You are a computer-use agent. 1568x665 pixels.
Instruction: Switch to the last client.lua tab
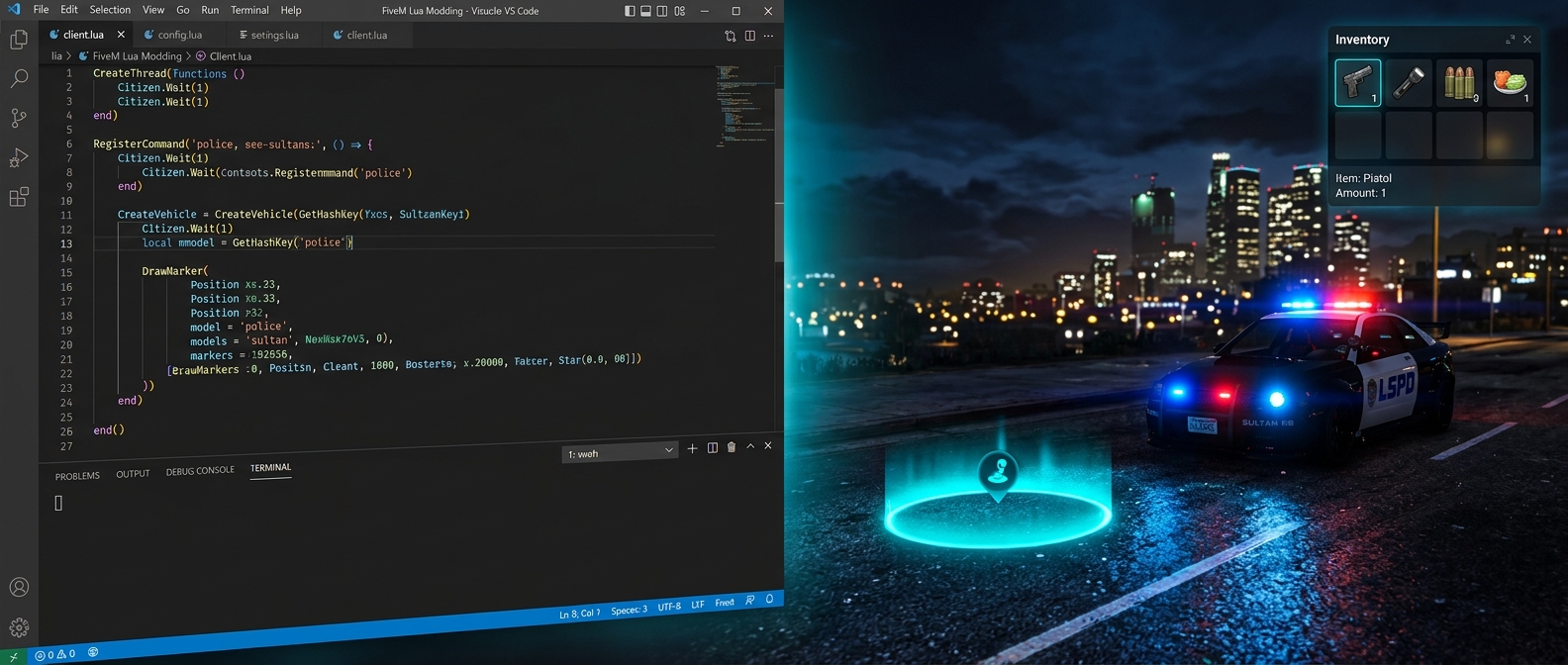pos(366,35)
